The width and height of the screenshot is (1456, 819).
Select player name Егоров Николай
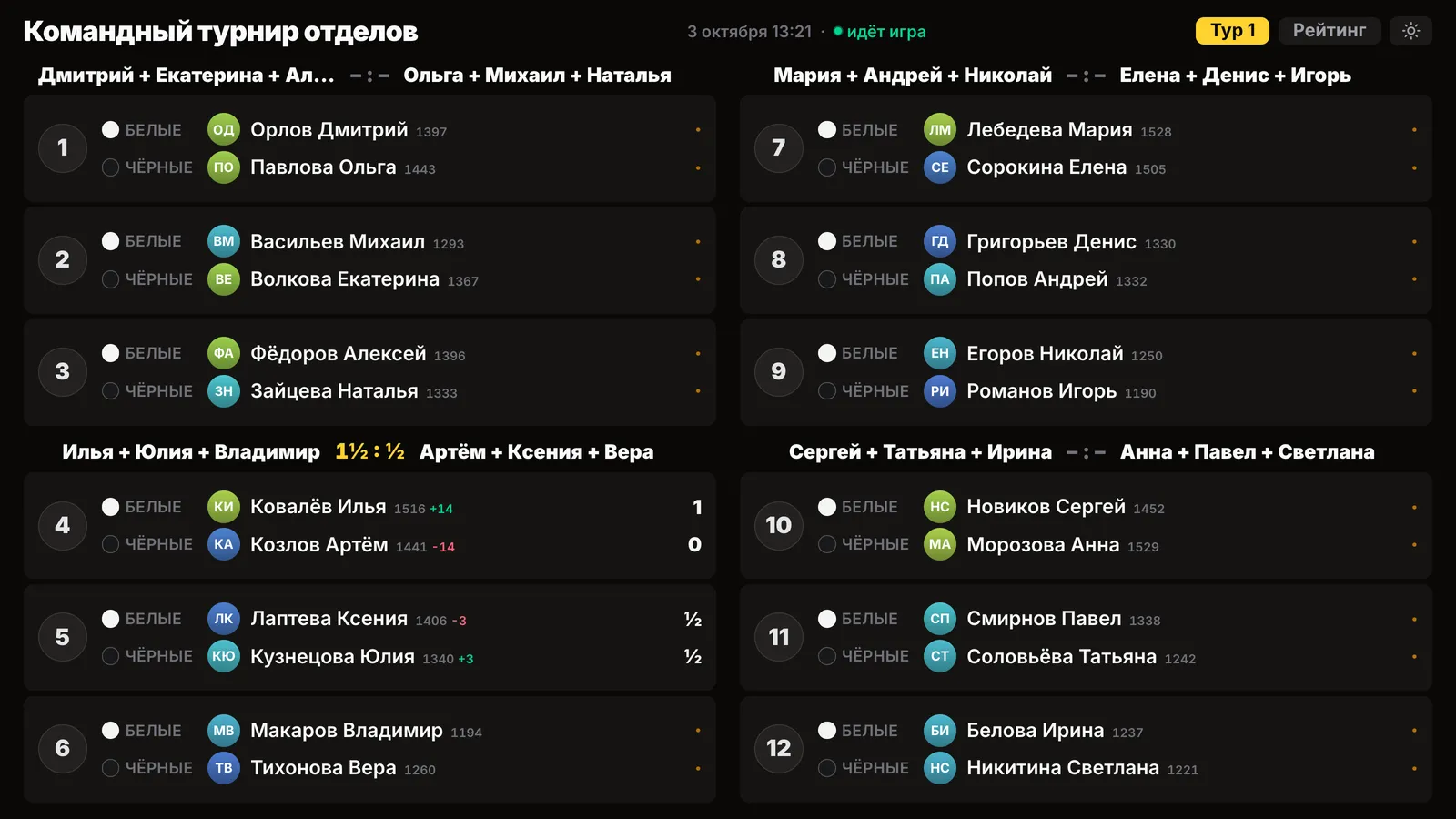(1045, 354)
